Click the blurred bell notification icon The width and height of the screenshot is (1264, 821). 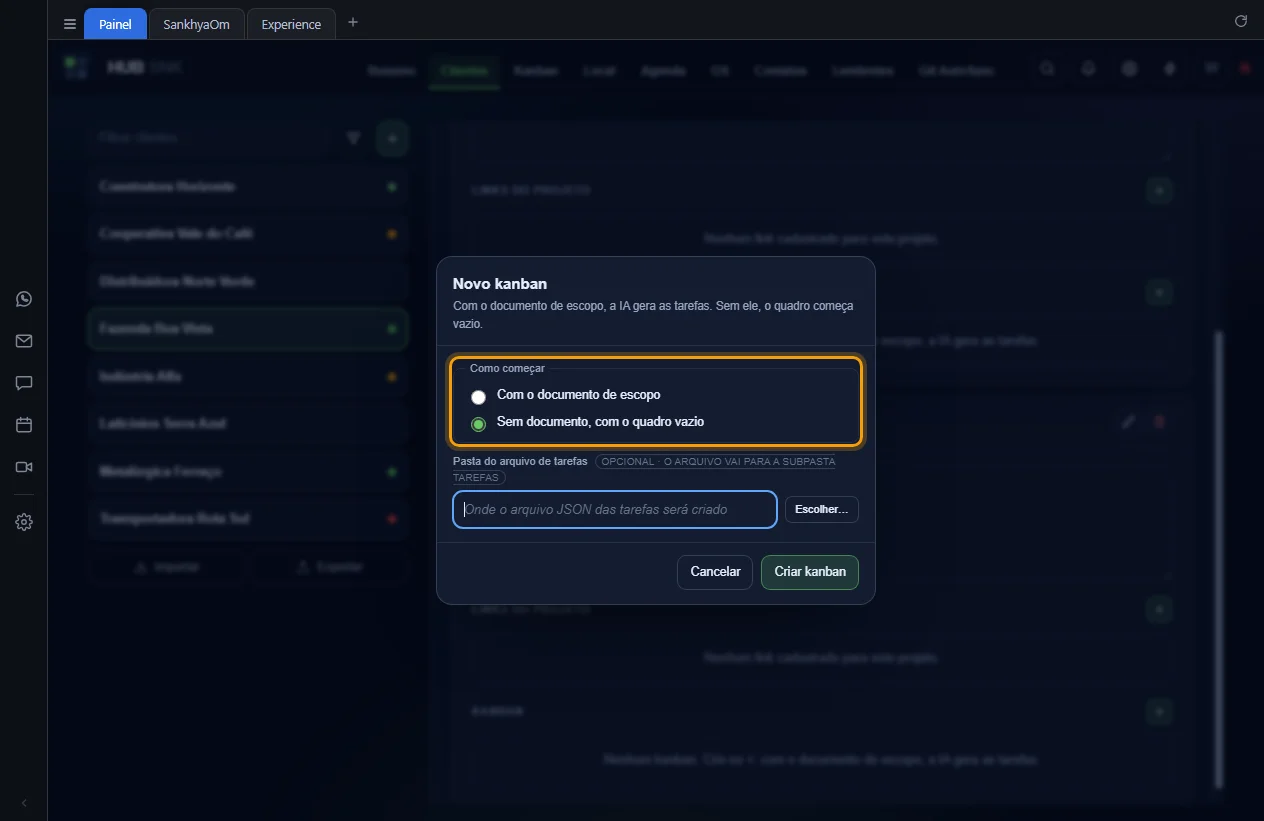[x=1088, y=69]
